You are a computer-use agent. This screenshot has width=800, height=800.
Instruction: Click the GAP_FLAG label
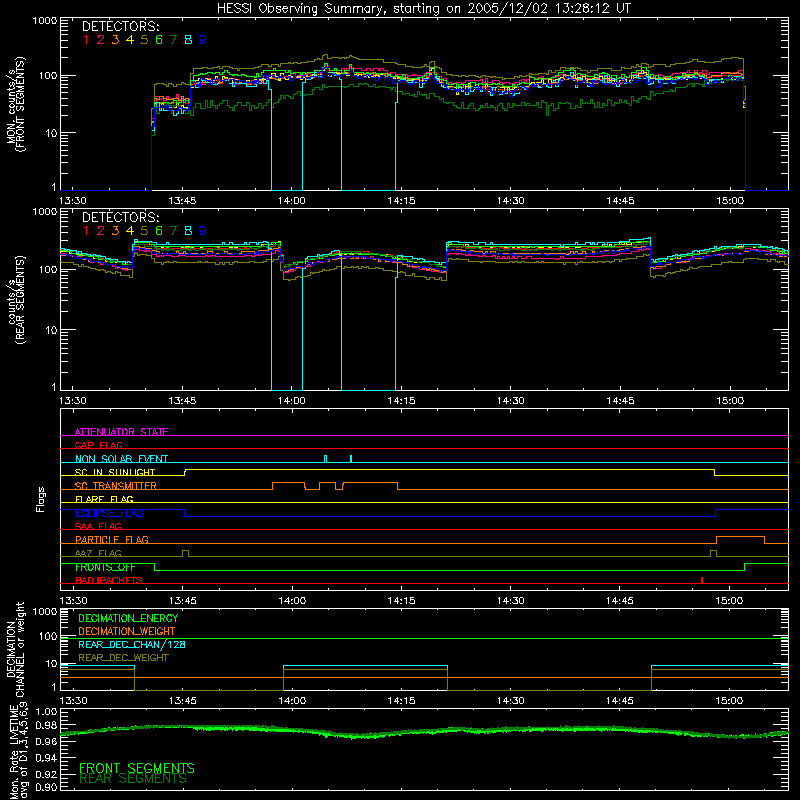click(98, 445)
